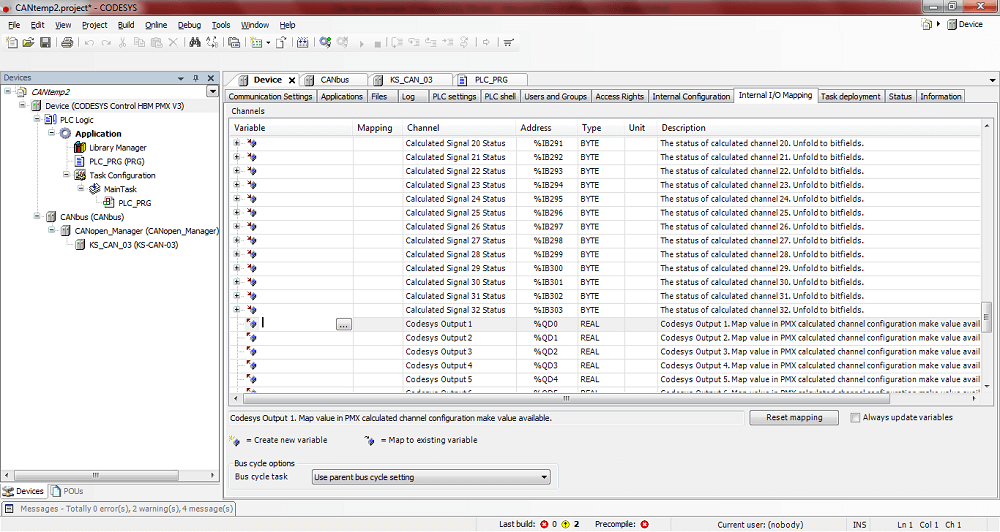Click the New file toolbar icon
This screenshot has height=532, width=1000.
coord(11,42)
